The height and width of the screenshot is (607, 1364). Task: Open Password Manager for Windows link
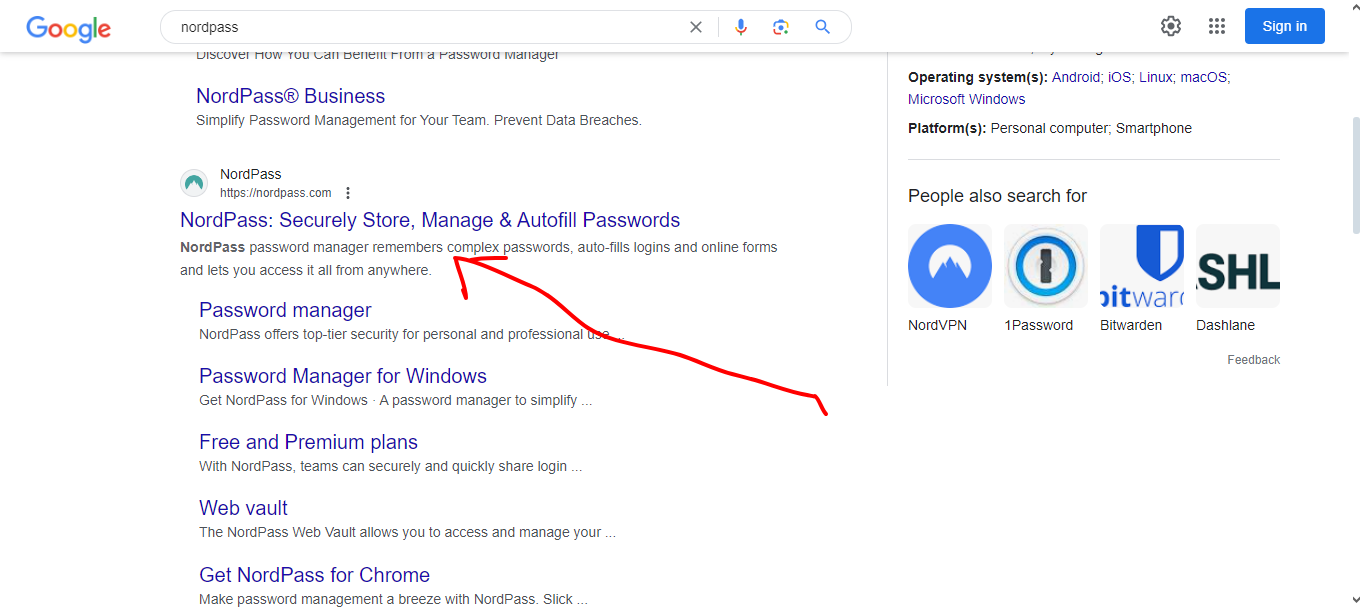(x=343, y=376)
